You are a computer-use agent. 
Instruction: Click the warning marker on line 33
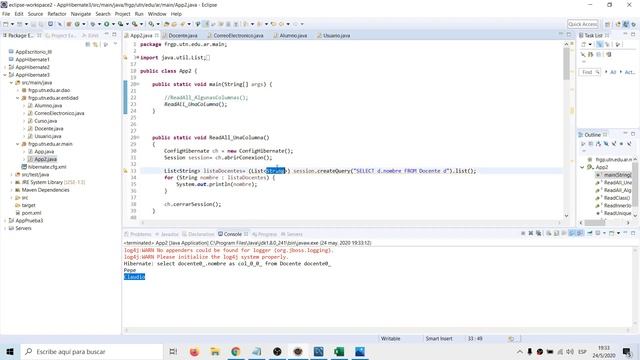[x=125, y=171]
